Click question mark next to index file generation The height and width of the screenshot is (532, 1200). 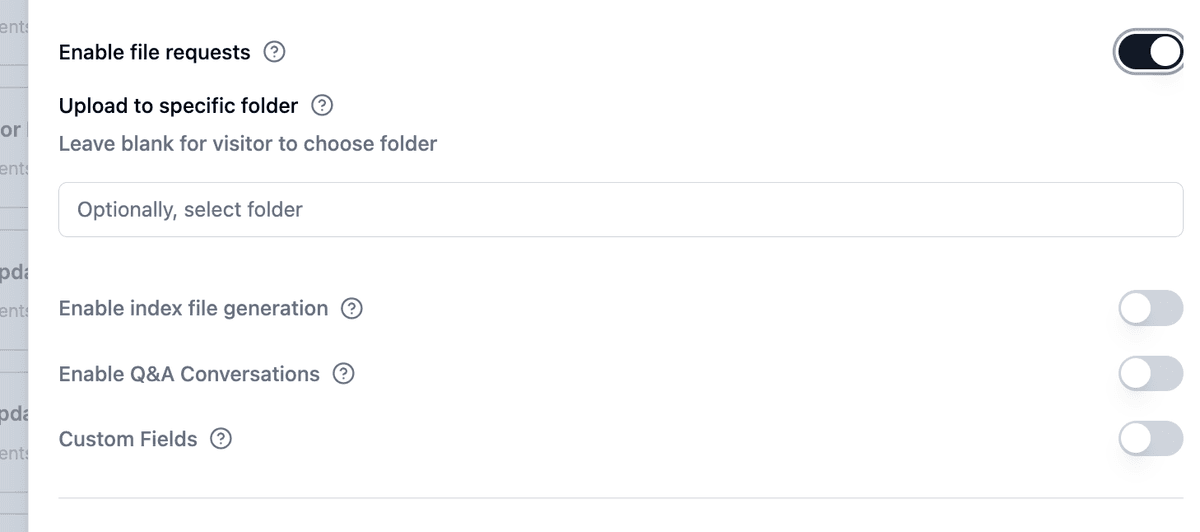(351, 309)
